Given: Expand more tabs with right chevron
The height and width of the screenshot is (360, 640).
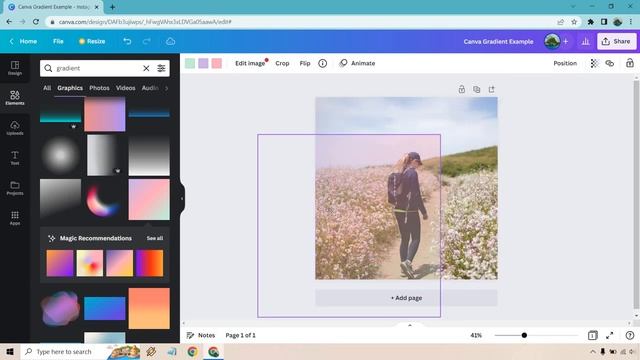Looking at the screenshot, I should click(x=166, y=88).
